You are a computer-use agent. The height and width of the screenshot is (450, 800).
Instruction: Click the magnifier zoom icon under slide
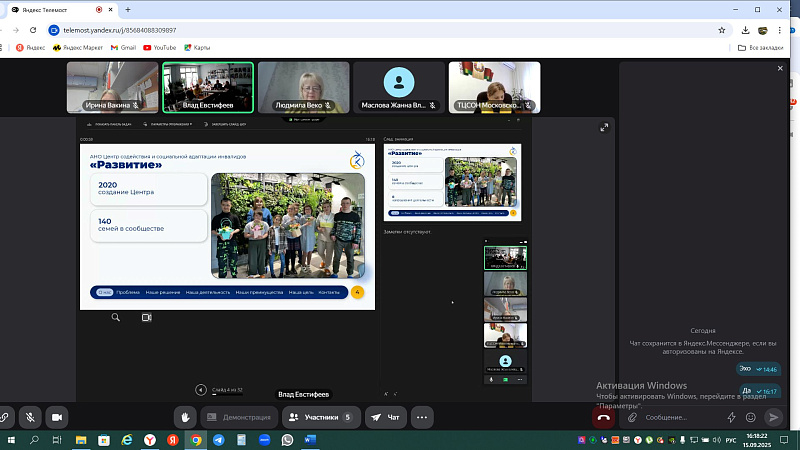pyautogui.click(x=116, y=317)
